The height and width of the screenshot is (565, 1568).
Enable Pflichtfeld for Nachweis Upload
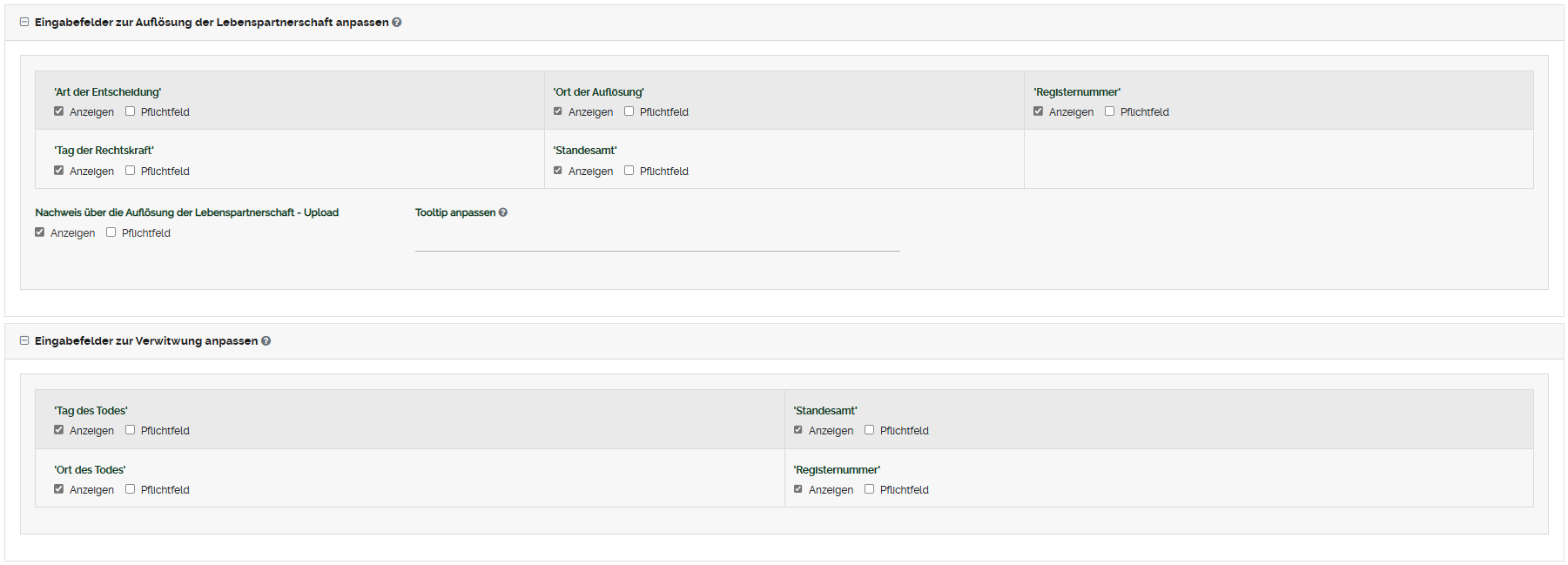click(111, 232)
